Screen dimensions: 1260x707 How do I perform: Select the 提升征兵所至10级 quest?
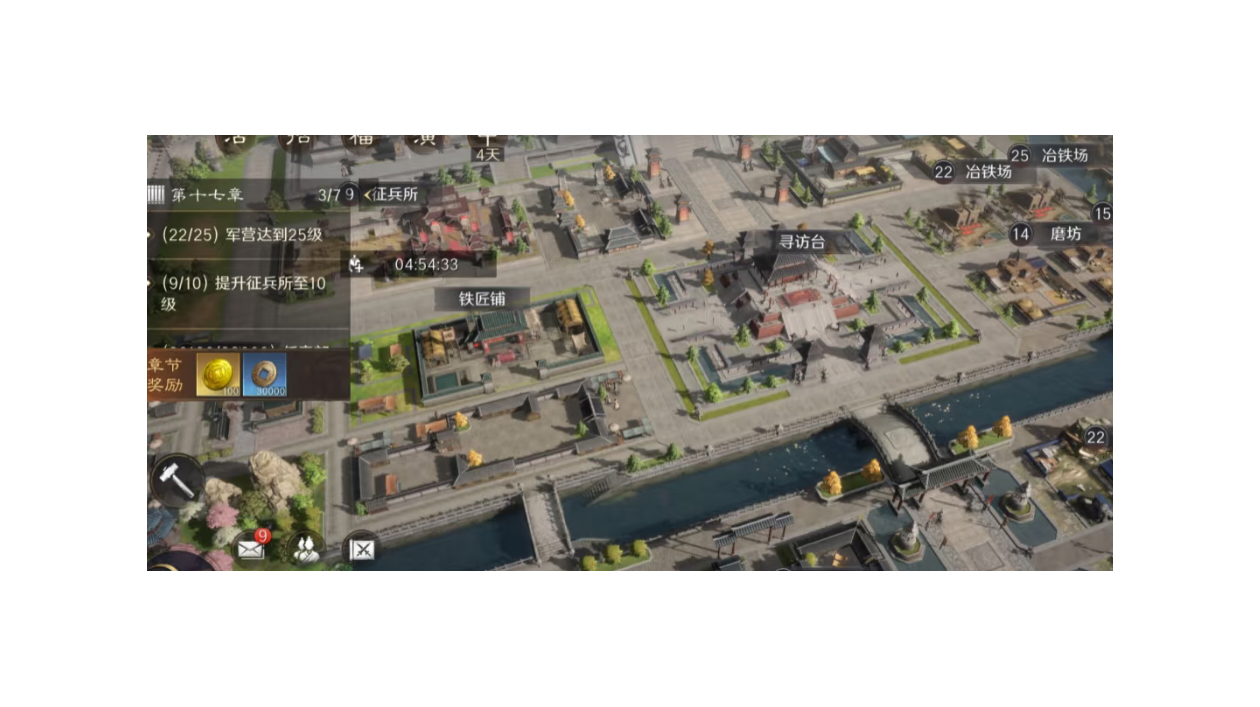point(243,293)
